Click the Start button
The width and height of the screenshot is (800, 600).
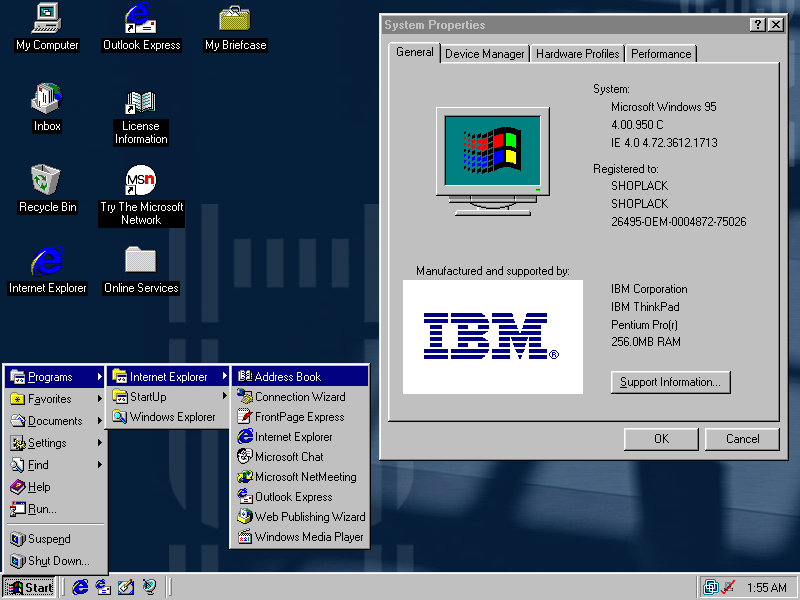pos(29,587)
